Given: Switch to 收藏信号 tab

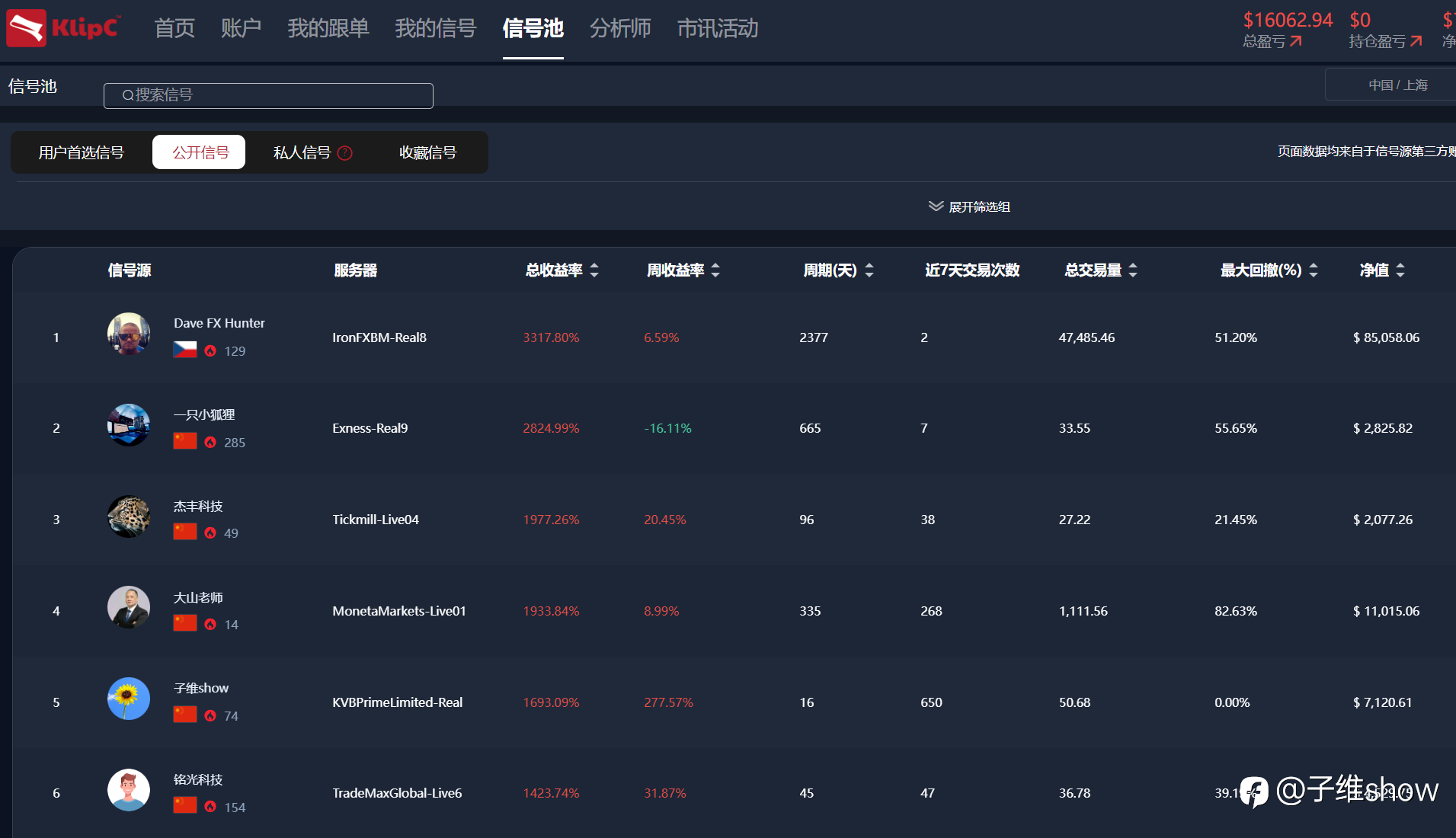Looking at the screenshot, I should pos(428,152).
